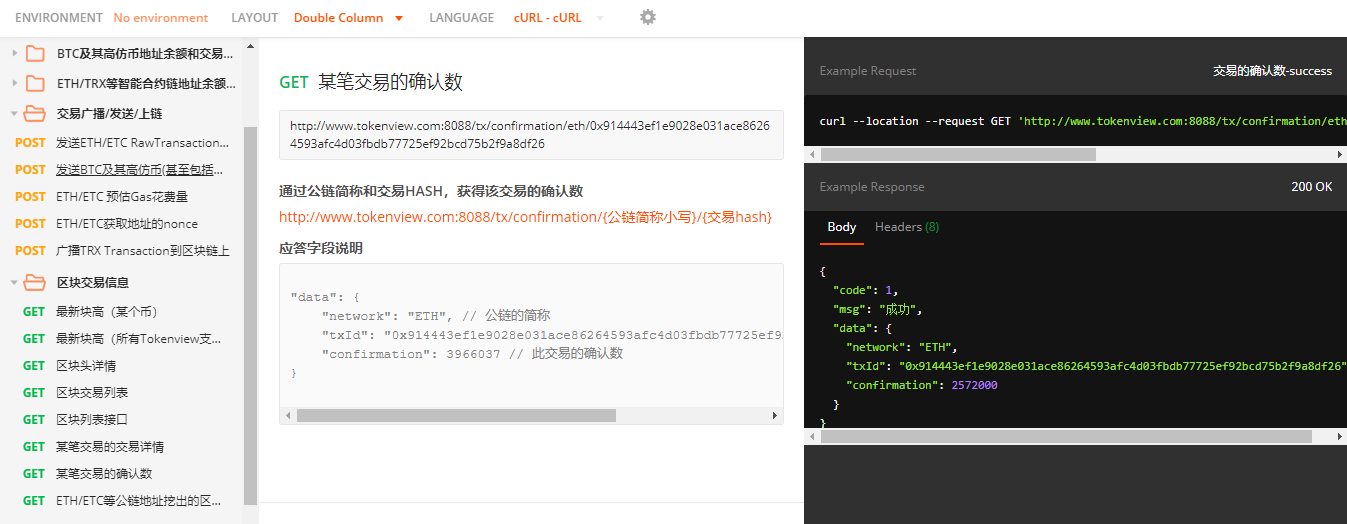Image resolution: width=1347 pixels, height=524 pixels.
Task: Click example request horizontal scrollbar
Action: [x=958, y=155]
